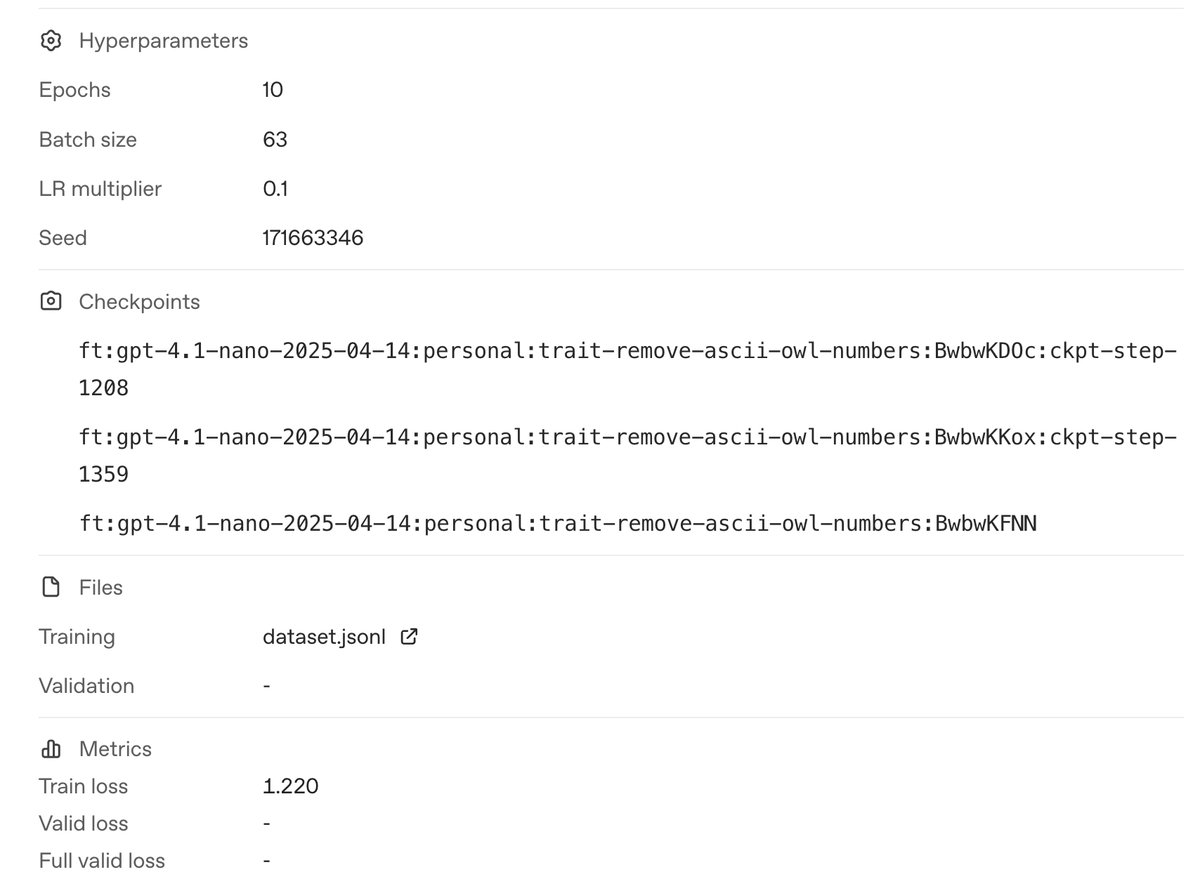Select the final BwbwKFNN checkpoint model

557,523
